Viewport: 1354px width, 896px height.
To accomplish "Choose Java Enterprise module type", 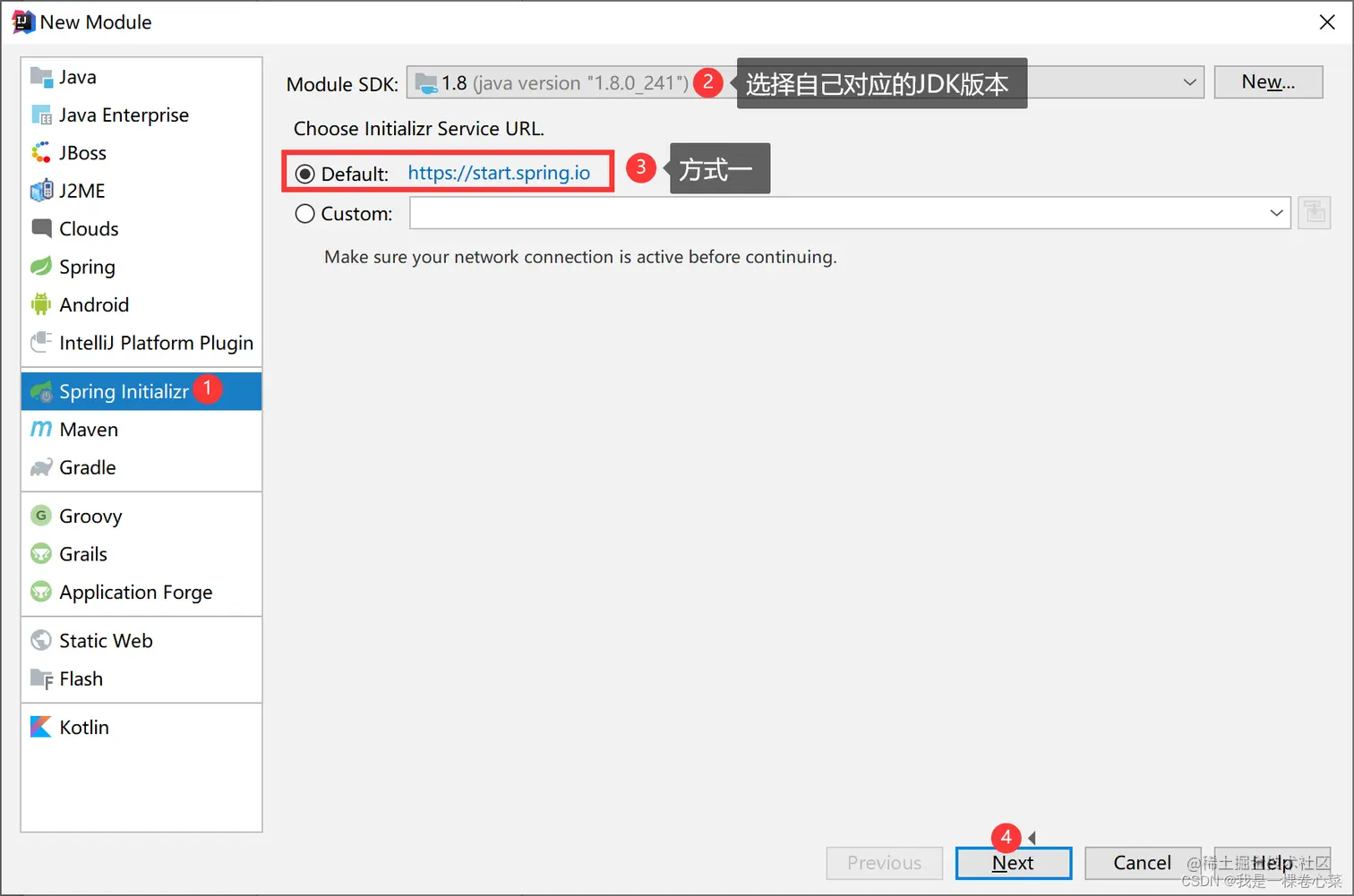I will 141,115.
